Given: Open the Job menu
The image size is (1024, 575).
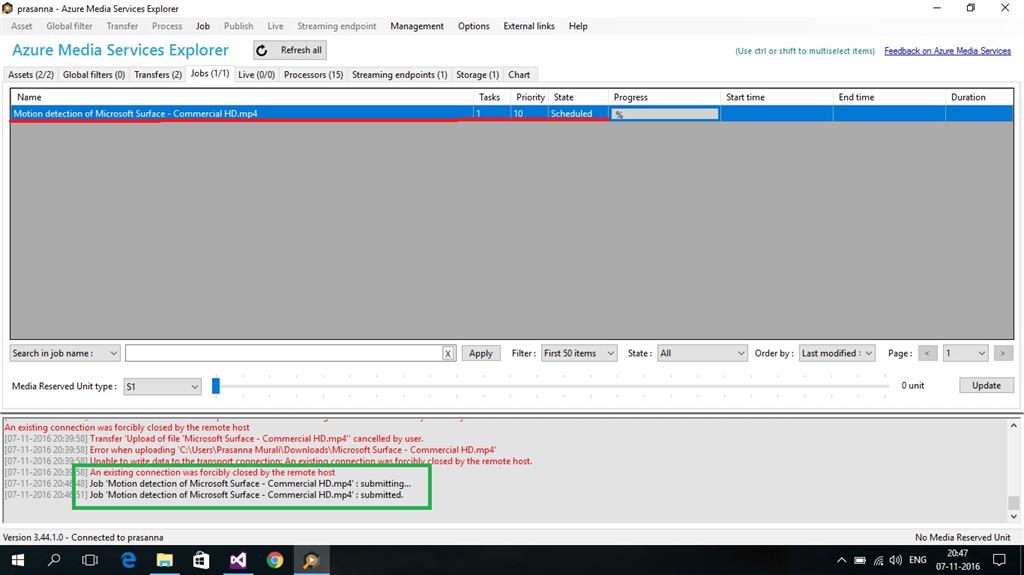Looking at the screenshot, I should (x=202, y=26).
